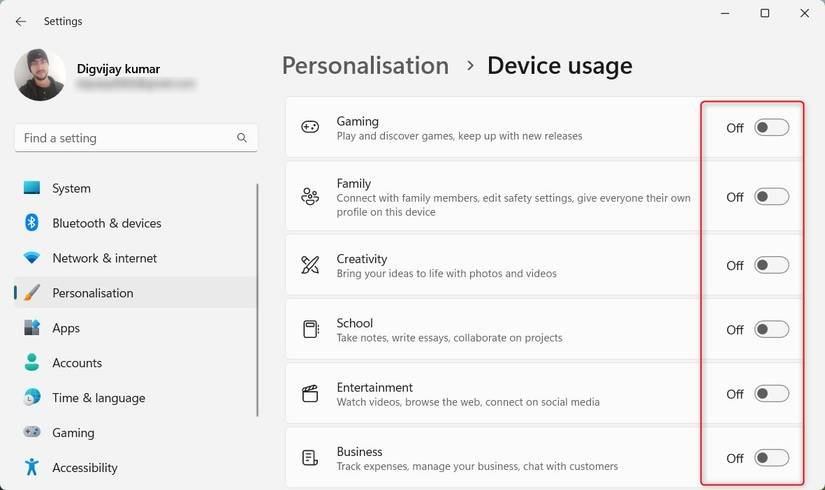Open the System settings category
Image resolution: width=825 pixels, height=490 pixels.
click(71, 188)
